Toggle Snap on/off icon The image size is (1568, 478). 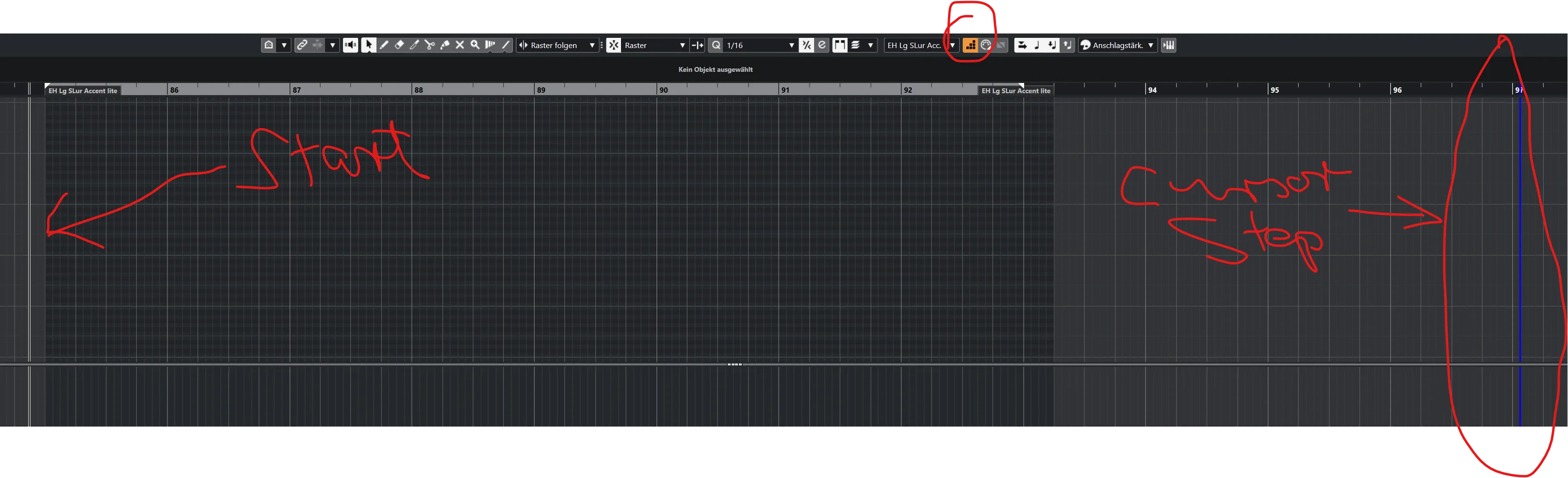[x=614, y=45]
